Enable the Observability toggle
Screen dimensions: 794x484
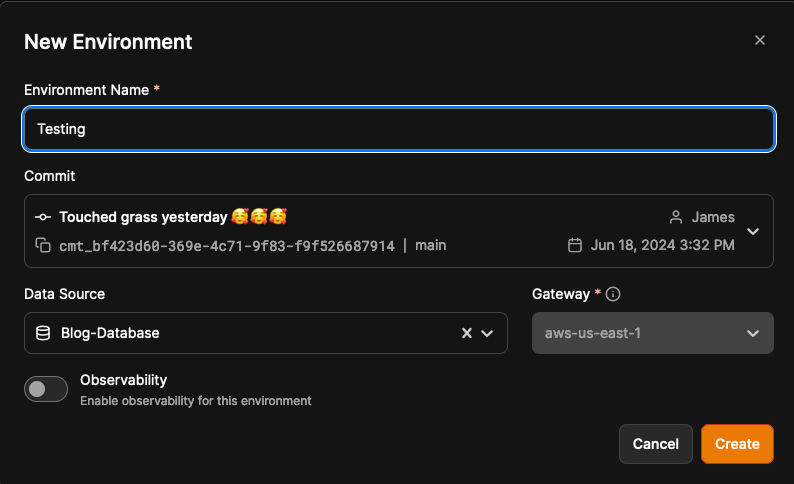[x=46, y=389]
